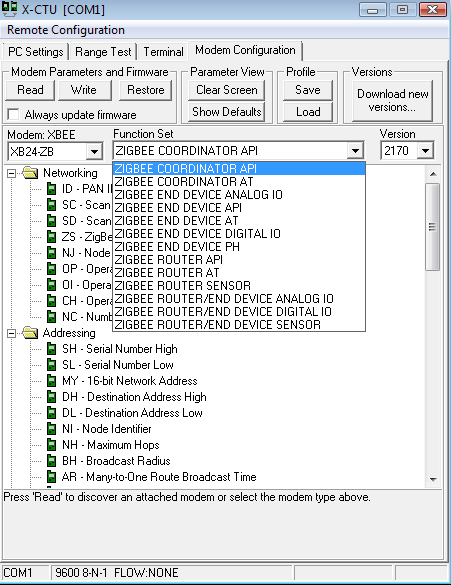Click Download new versions button

point(392,100)
